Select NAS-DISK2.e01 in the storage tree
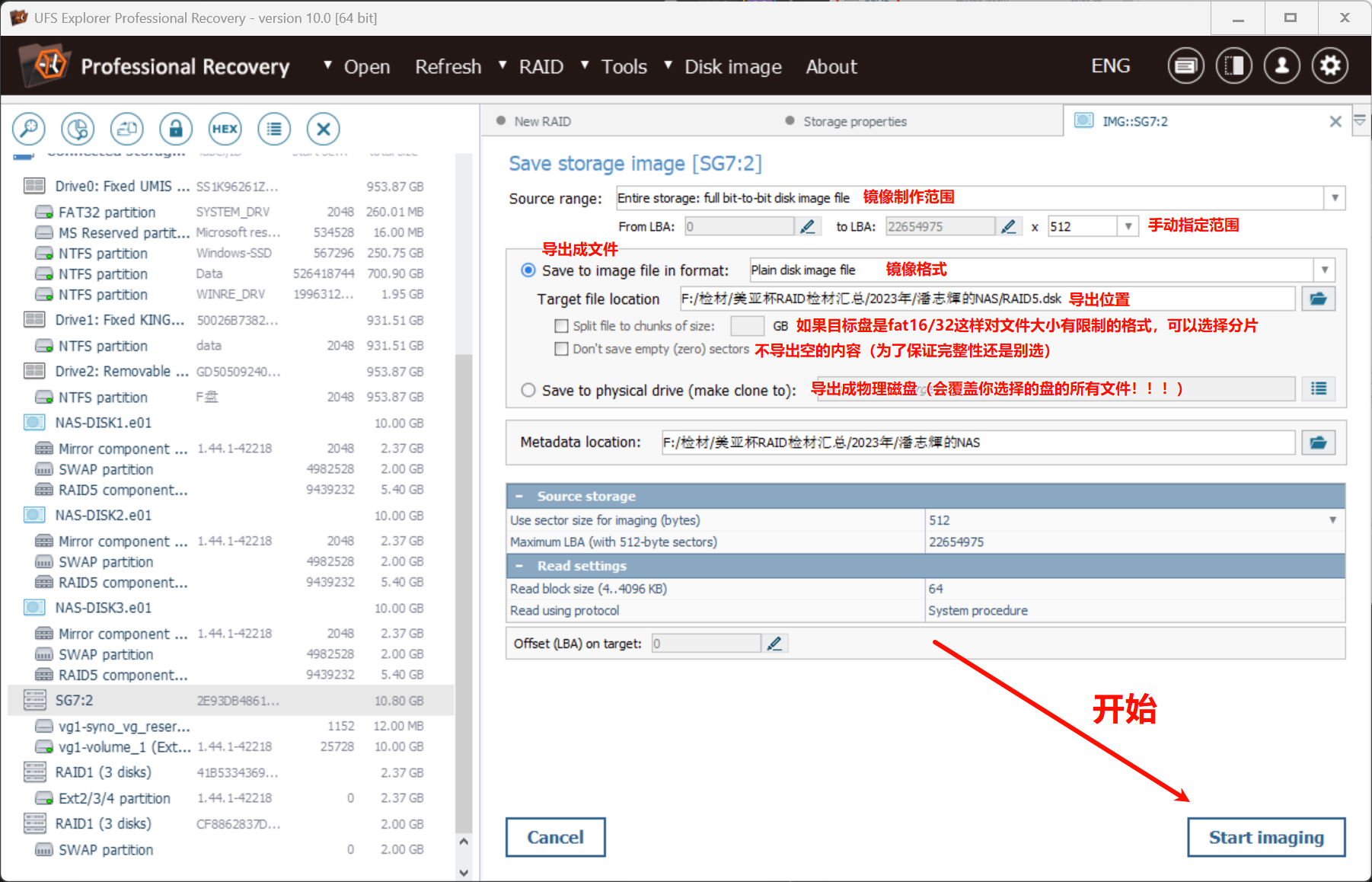1372x882 pixels. point(104,516)
